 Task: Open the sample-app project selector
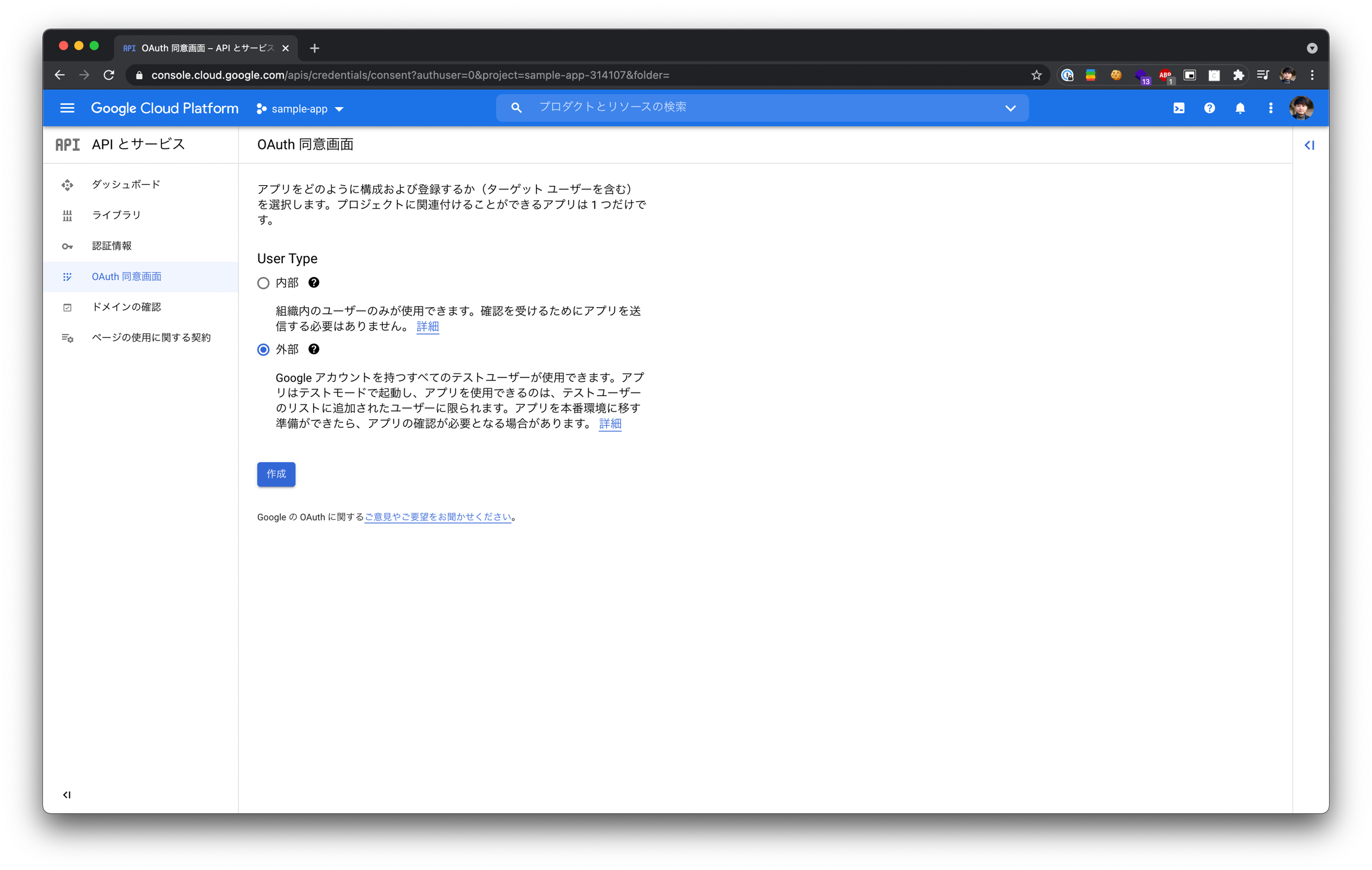tap(300, 109)
